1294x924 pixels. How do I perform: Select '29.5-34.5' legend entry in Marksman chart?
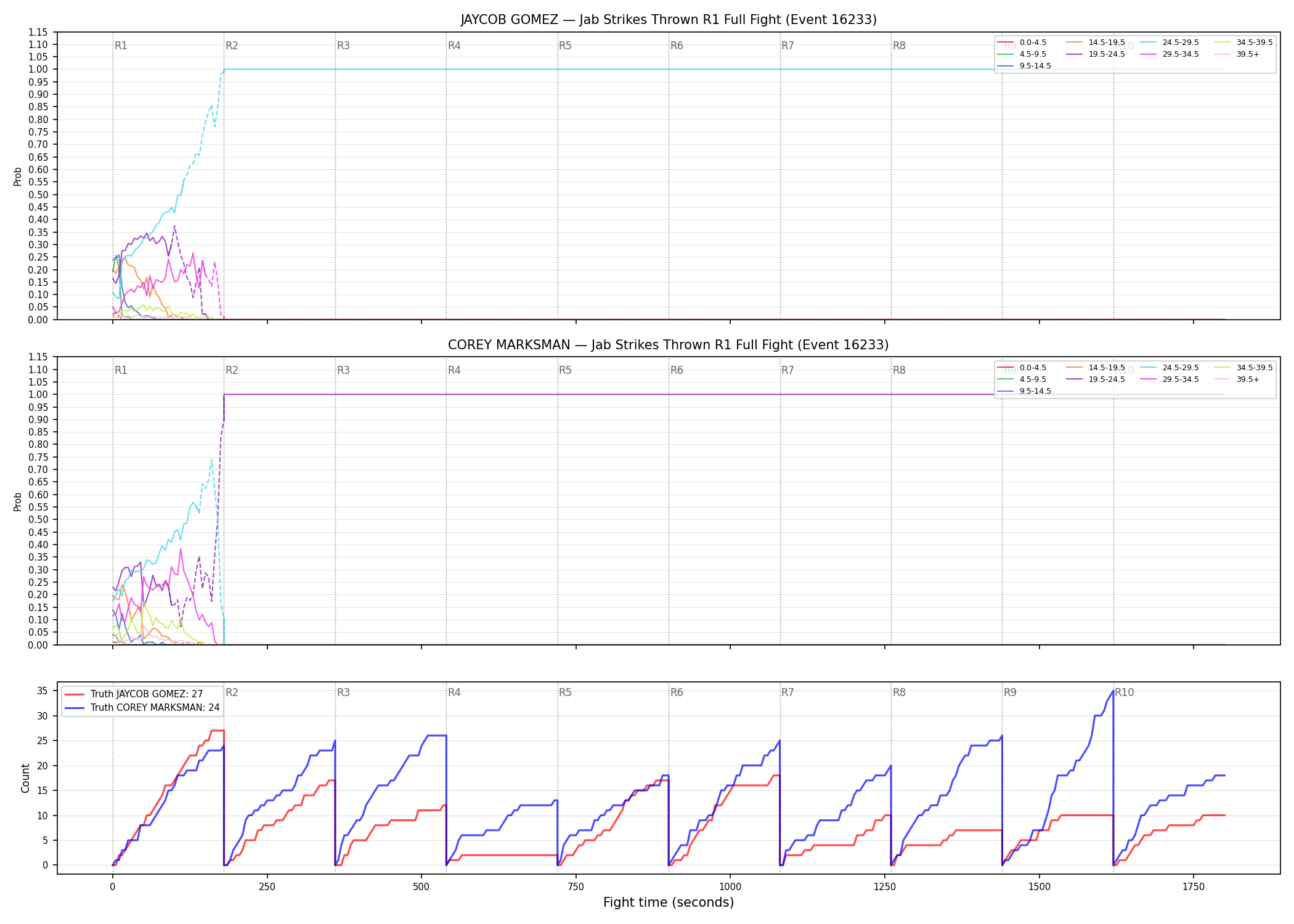point(1170,379)
